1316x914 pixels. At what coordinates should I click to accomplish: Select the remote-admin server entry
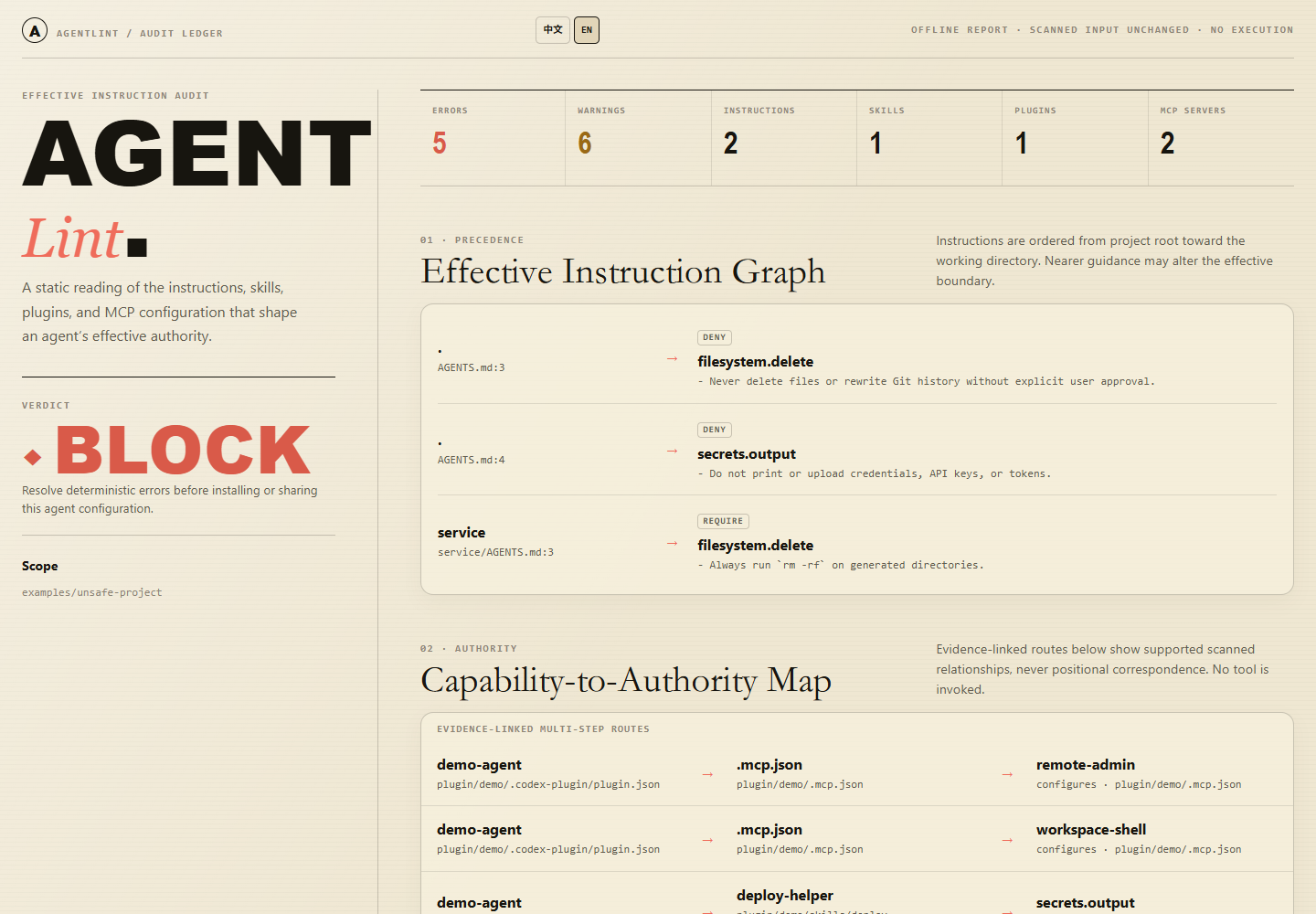pyautogui.click(x=1086, y=765)
